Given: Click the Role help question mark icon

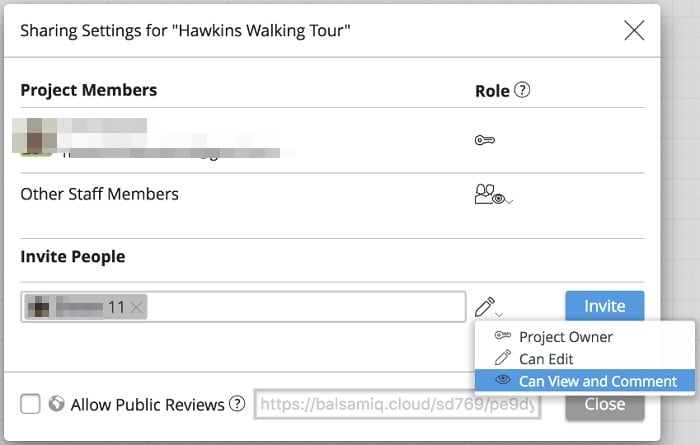Looking at the screenshot, I should click(x=522, y=90).
